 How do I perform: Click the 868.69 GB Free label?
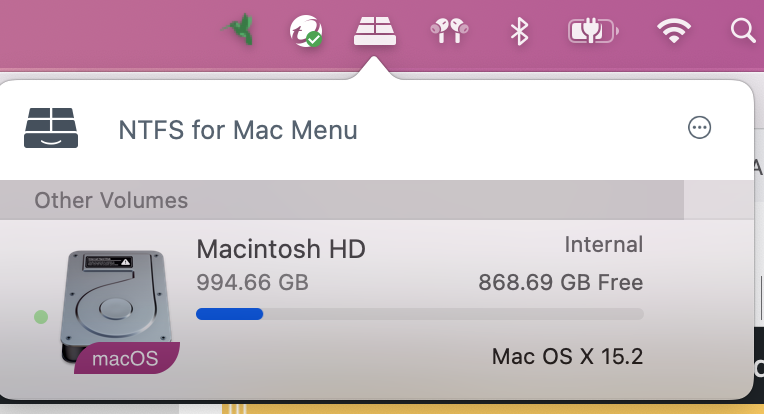pos(560,282)
